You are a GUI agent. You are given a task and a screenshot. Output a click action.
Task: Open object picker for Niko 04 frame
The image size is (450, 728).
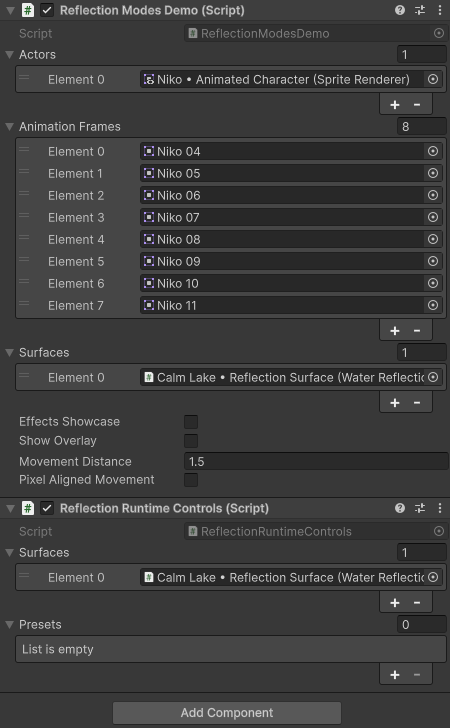[x=433, y=151]
